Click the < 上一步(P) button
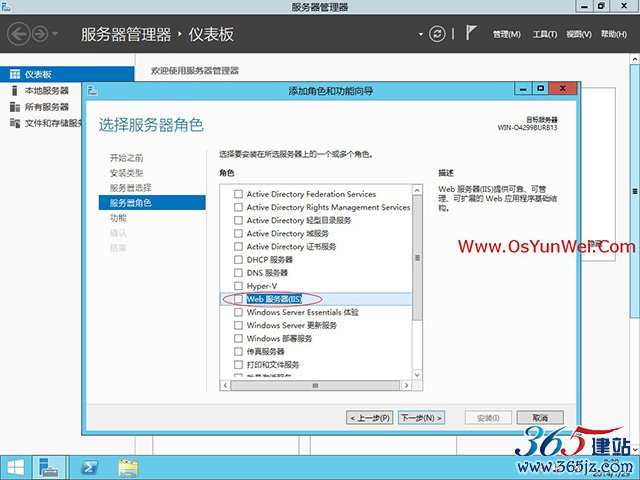Image resolution: width=640 pixels, height=480 pixels. 370,418
